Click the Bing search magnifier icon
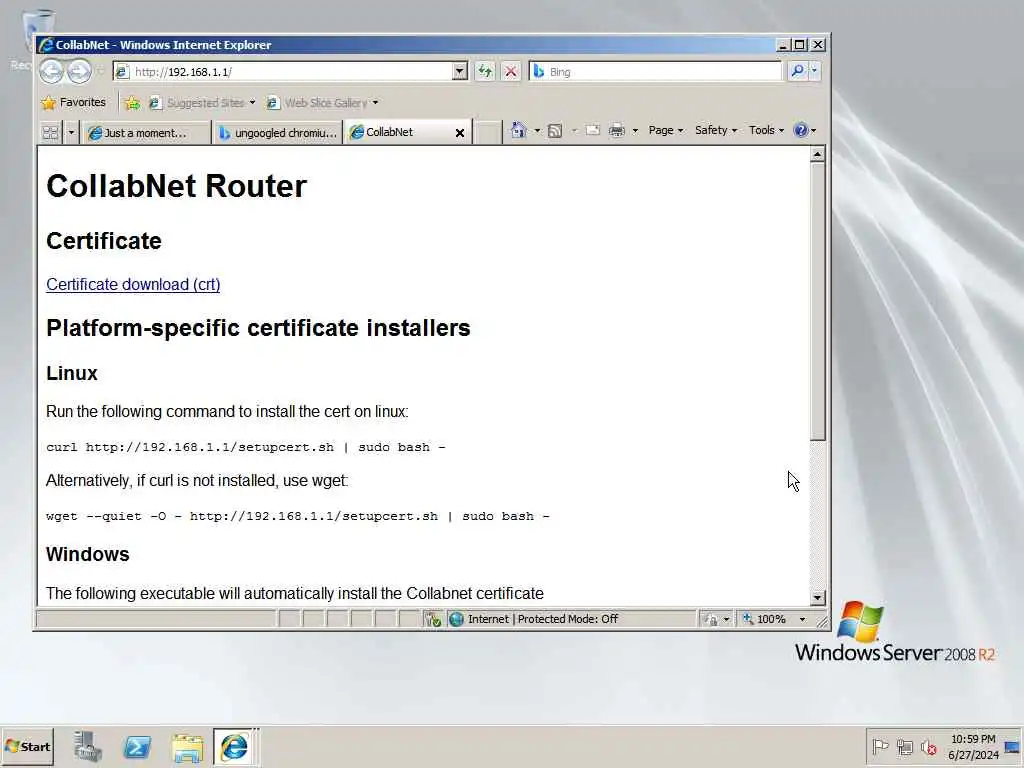Viewport: 1024px width, 768px height. tap(797, 71)
